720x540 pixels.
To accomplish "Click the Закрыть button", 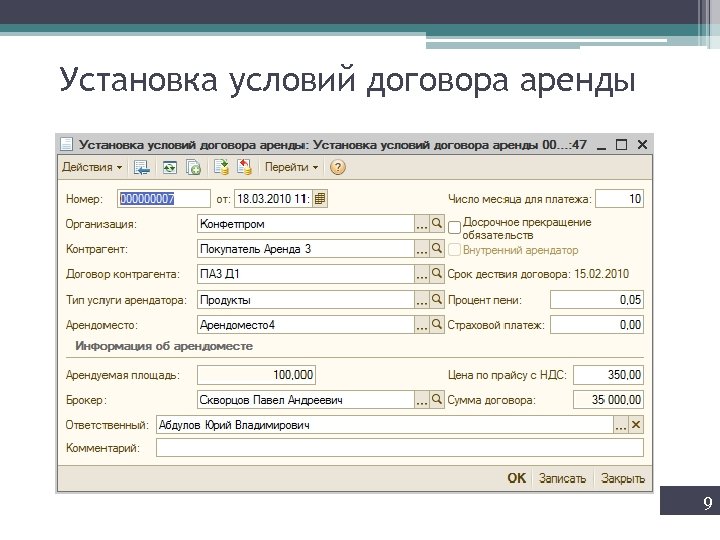I will 623,478.
